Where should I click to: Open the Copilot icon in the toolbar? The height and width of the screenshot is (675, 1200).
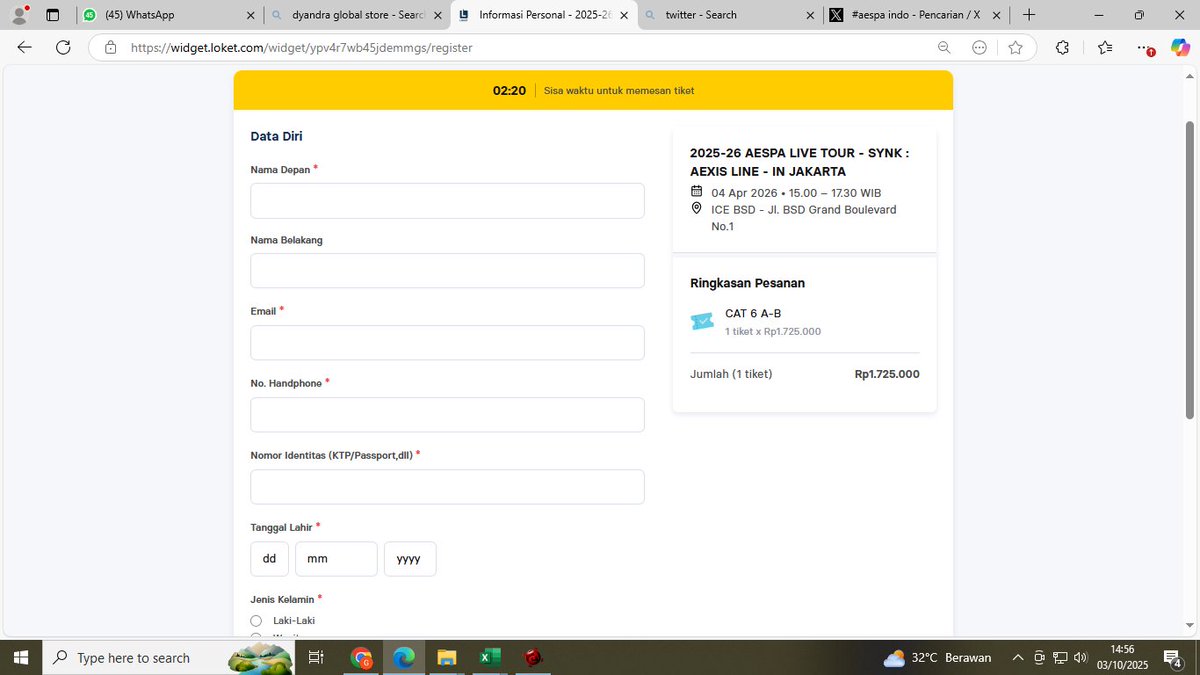[x=1180, y=47]
